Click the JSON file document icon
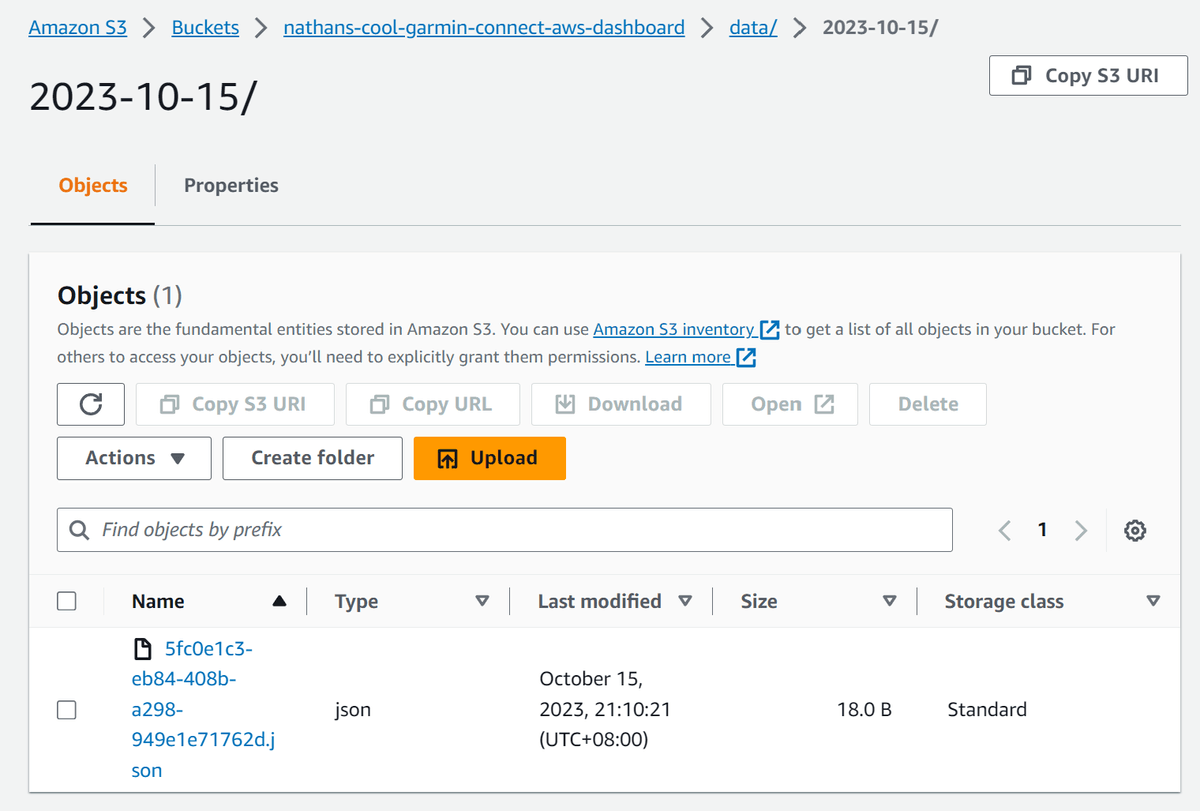 pyautogui.click(x=145, y=650)
